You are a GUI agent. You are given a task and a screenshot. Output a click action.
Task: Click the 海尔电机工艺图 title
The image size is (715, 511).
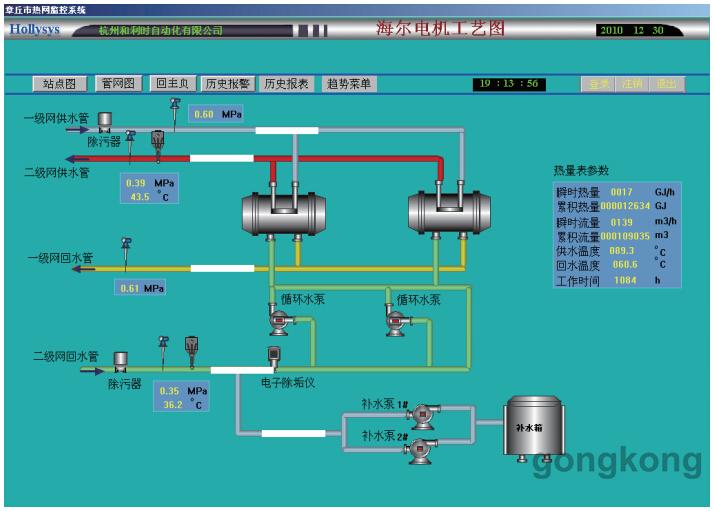coord(440,29)
